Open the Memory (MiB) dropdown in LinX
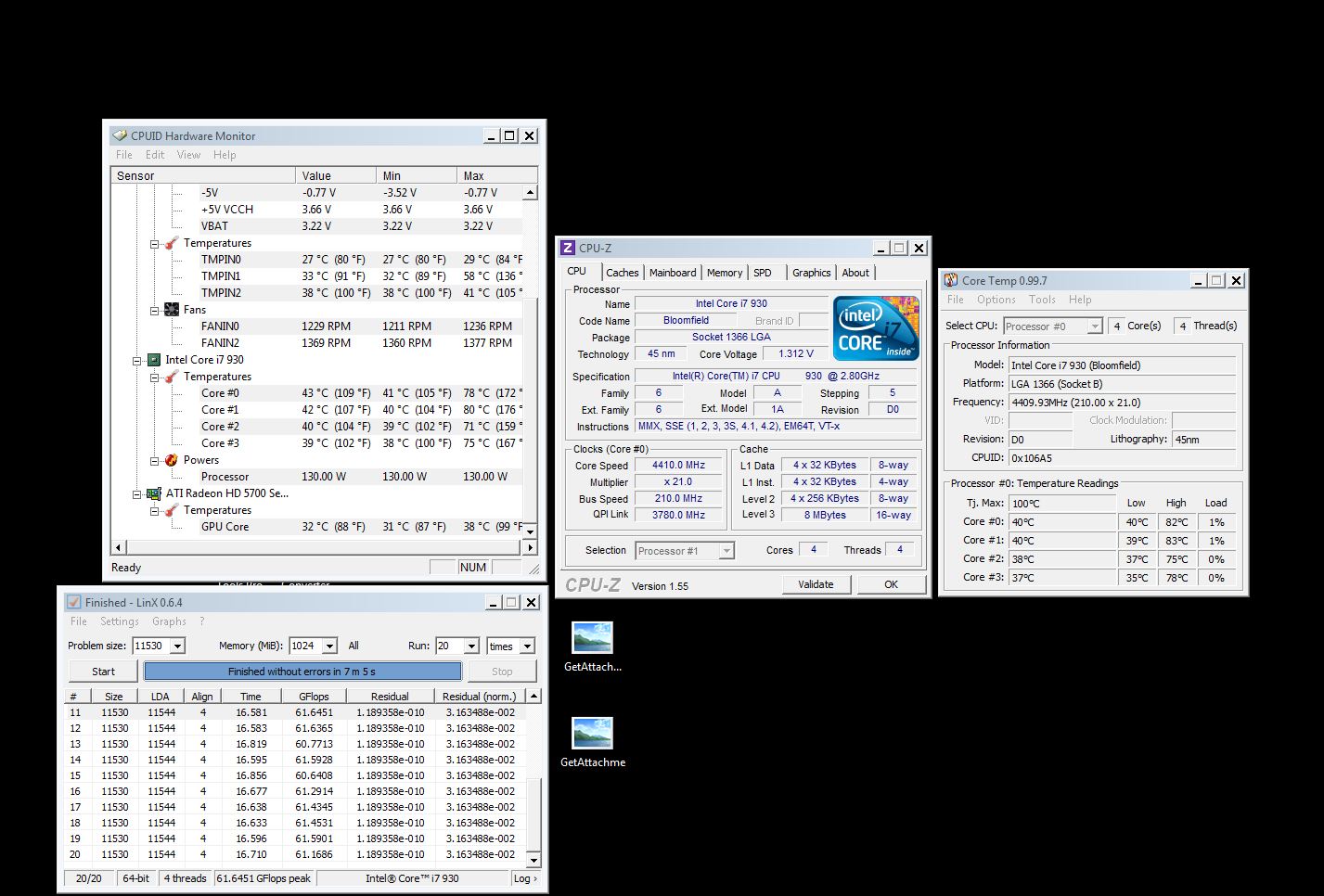The width and height of the screenshot is (1324, 896). pos(331,646)
